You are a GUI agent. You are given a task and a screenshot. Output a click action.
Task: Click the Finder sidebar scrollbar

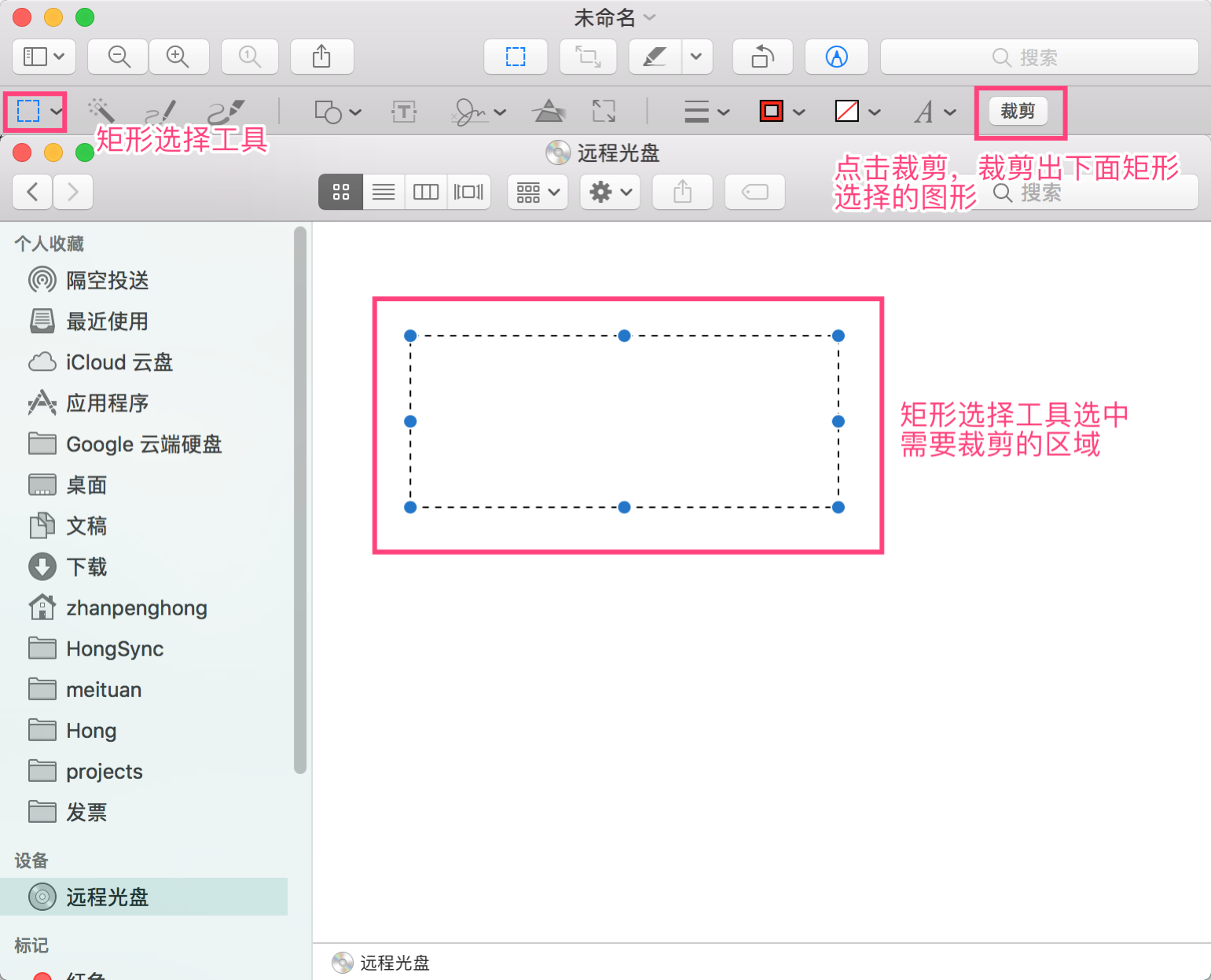pos(299,500)
